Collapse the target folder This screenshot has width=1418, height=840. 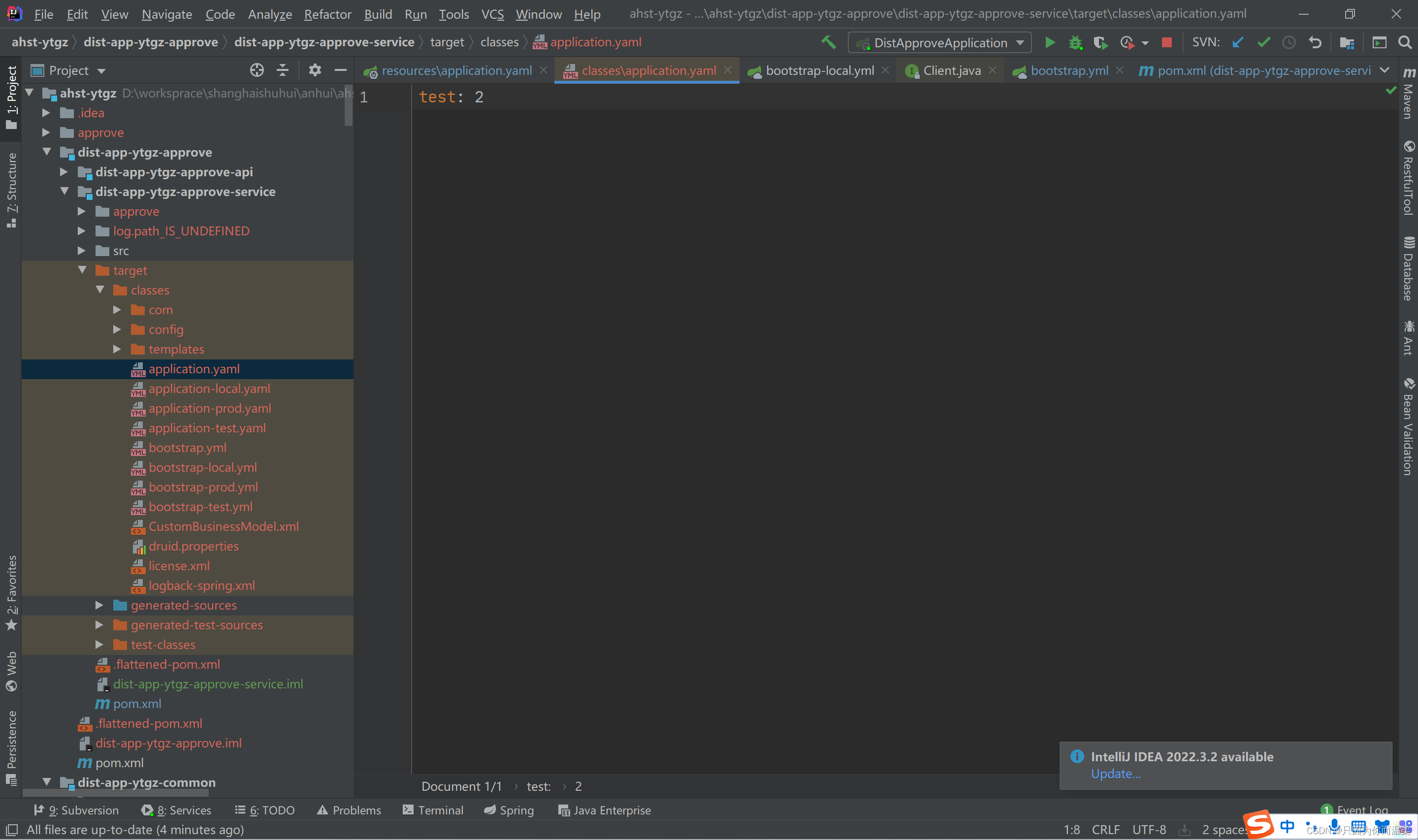(x=83, y=270)
